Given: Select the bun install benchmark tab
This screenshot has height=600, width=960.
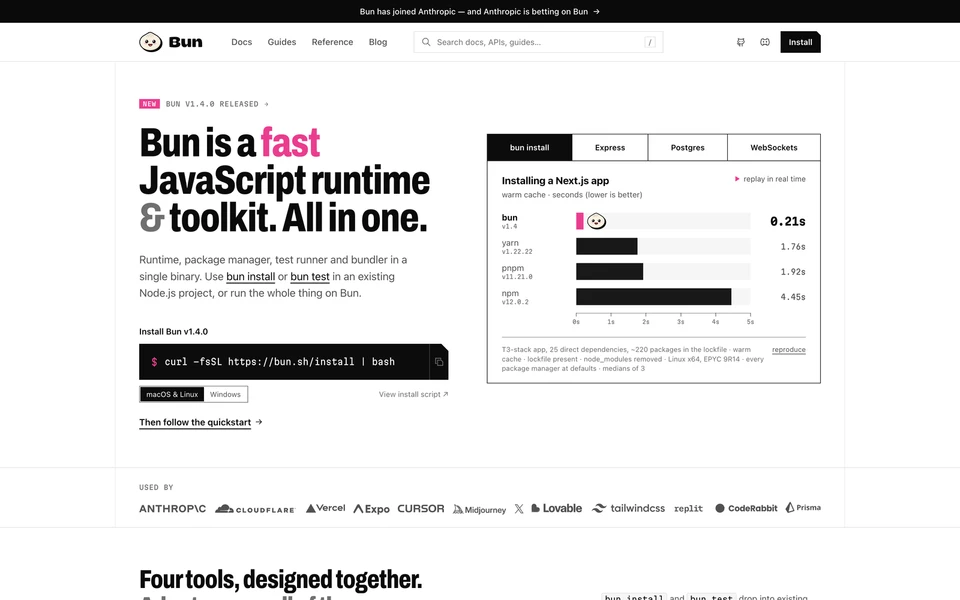Looking at the screenshot, I should pyautogui.click(x=530, y=148).
